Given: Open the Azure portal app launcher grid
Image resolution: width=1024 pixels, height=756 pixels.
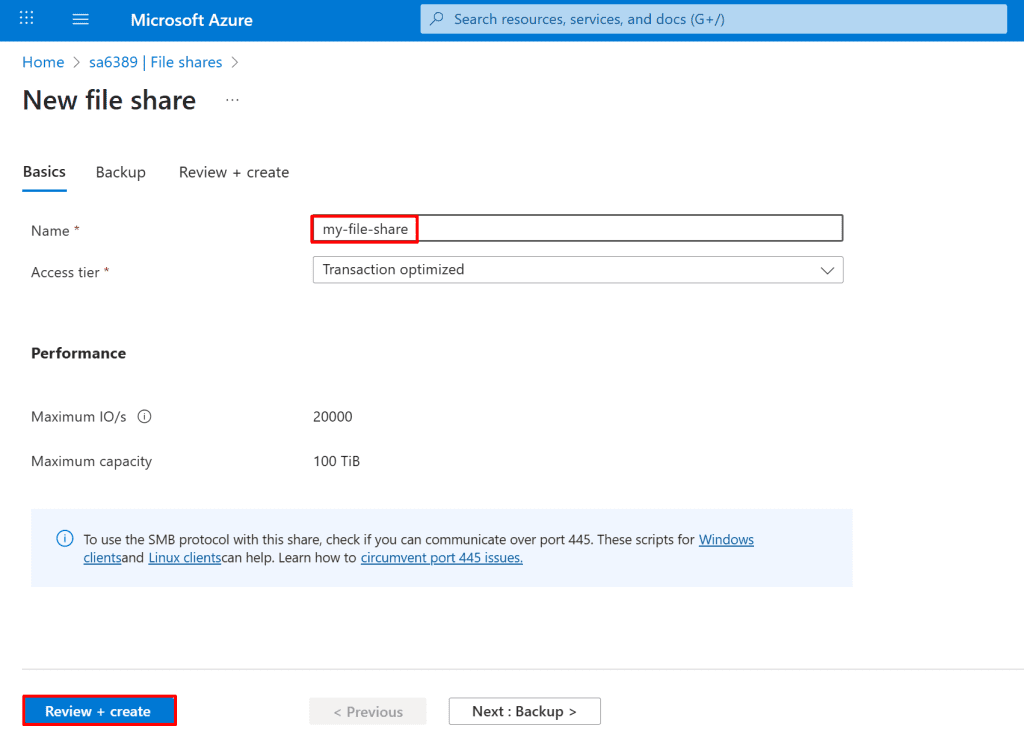Looking at the screenshot, I should (27, 19).
